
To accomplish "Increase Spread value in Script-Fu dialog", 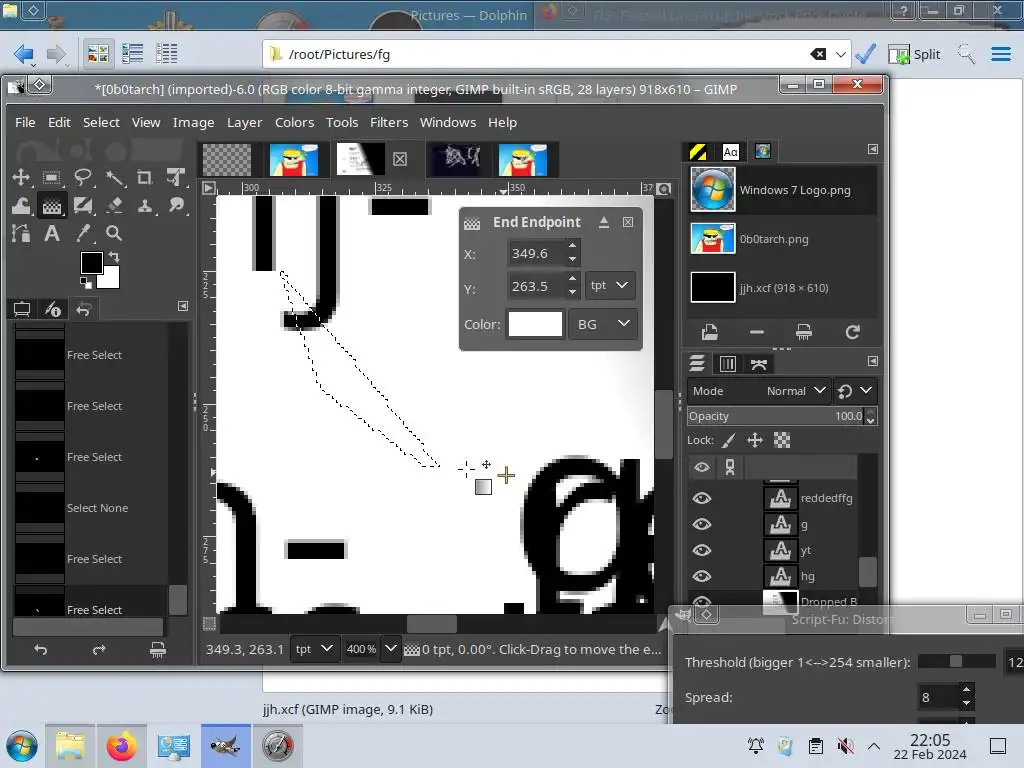I will (x=967, y=690).
